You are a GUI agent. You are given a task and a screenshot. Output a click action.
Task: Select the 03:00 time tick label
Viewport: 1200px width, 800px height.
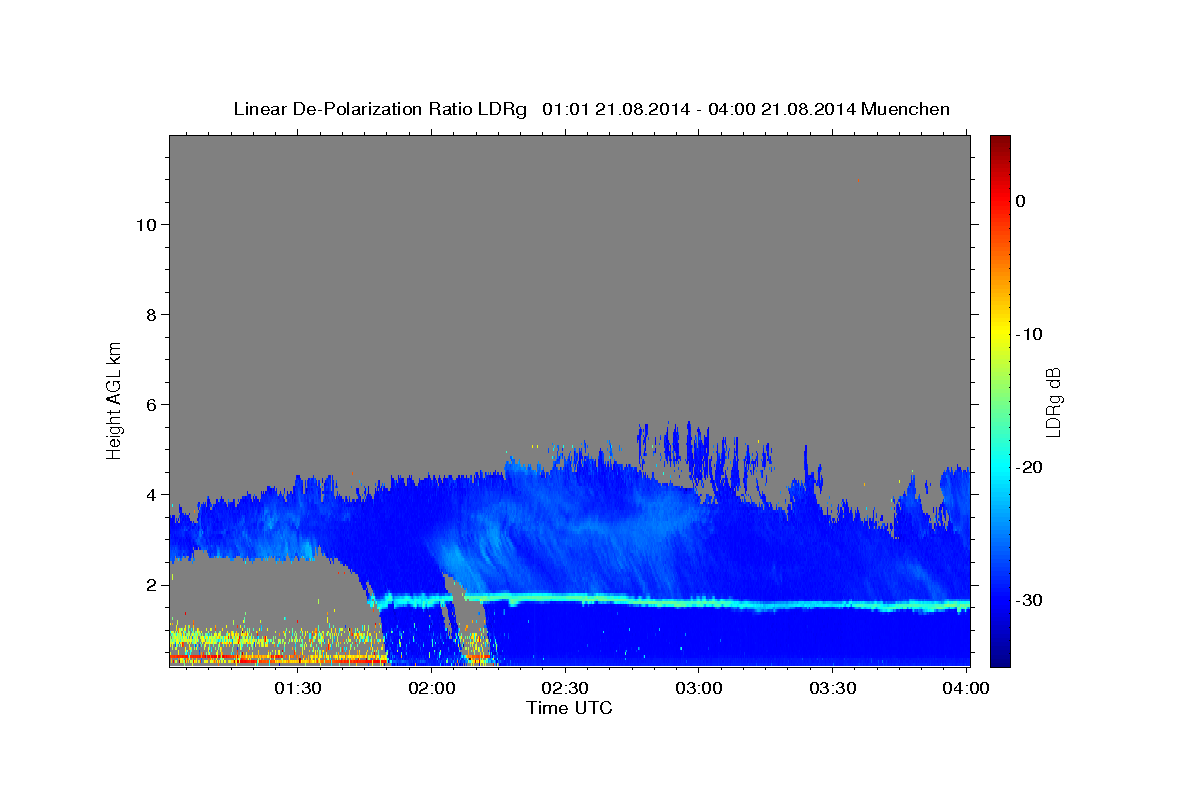[699, 688]
